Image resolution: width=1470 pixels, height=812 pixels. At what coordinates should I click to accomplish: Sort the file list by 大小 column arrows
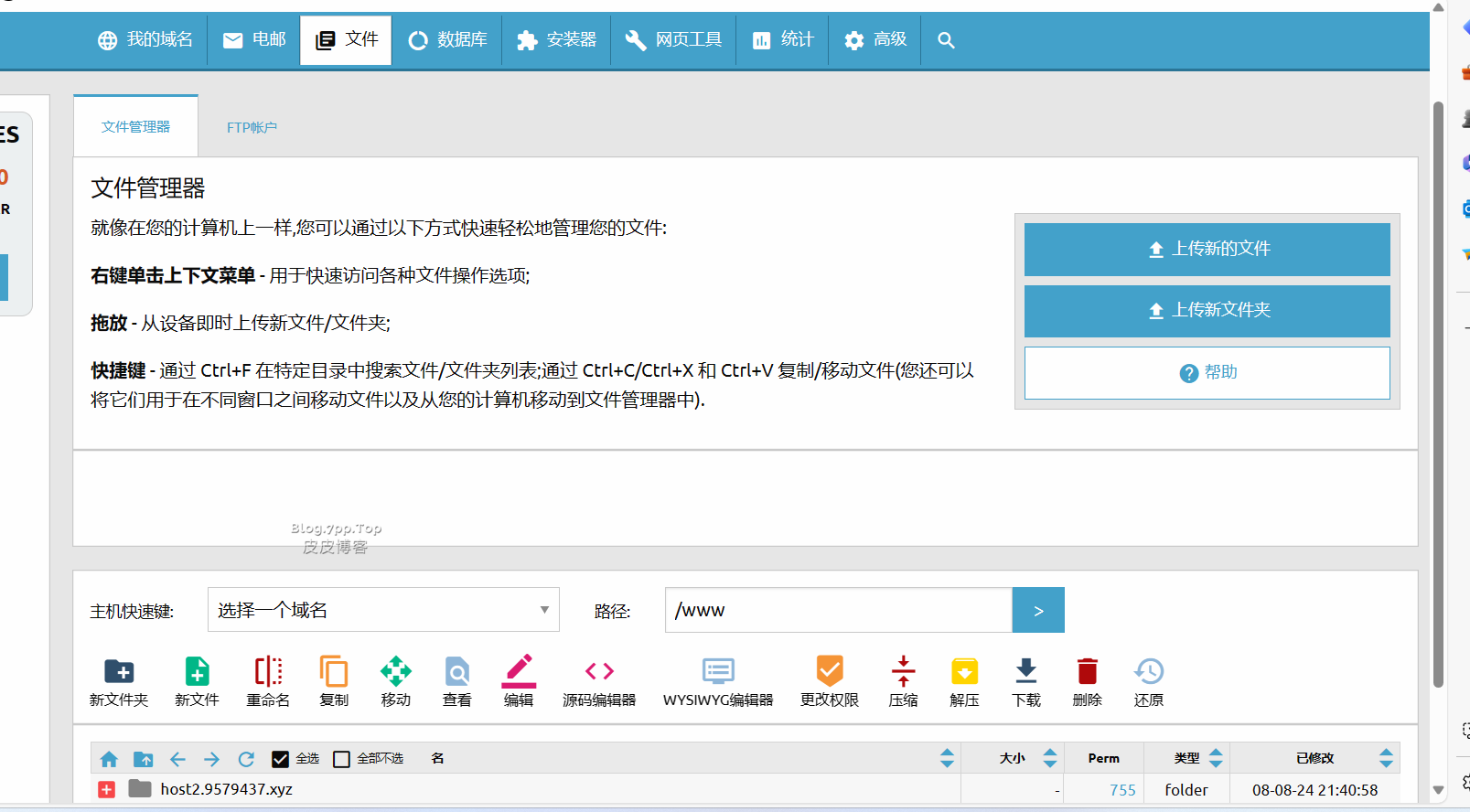pos(1050,758)
